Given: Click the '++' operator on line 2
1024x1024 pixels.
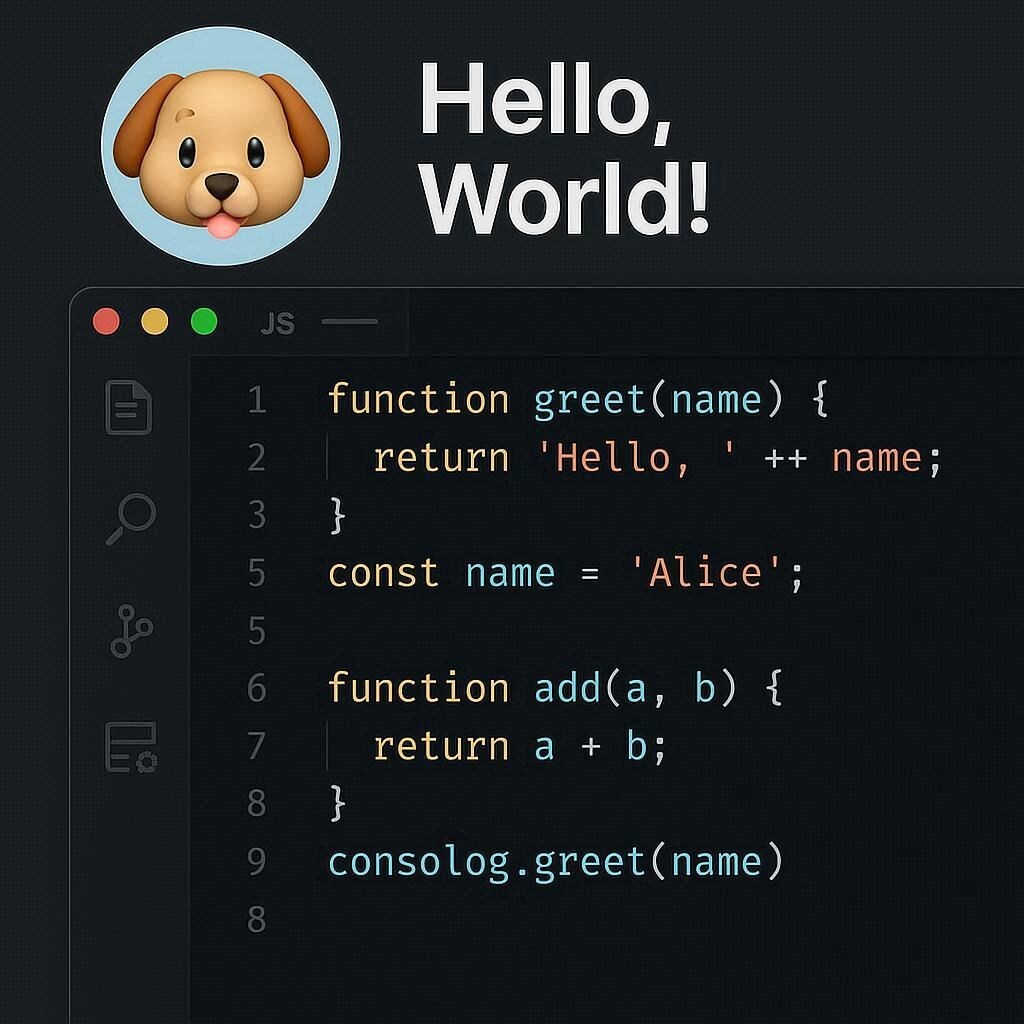Looking at the screenshot, I should (786, 459).
